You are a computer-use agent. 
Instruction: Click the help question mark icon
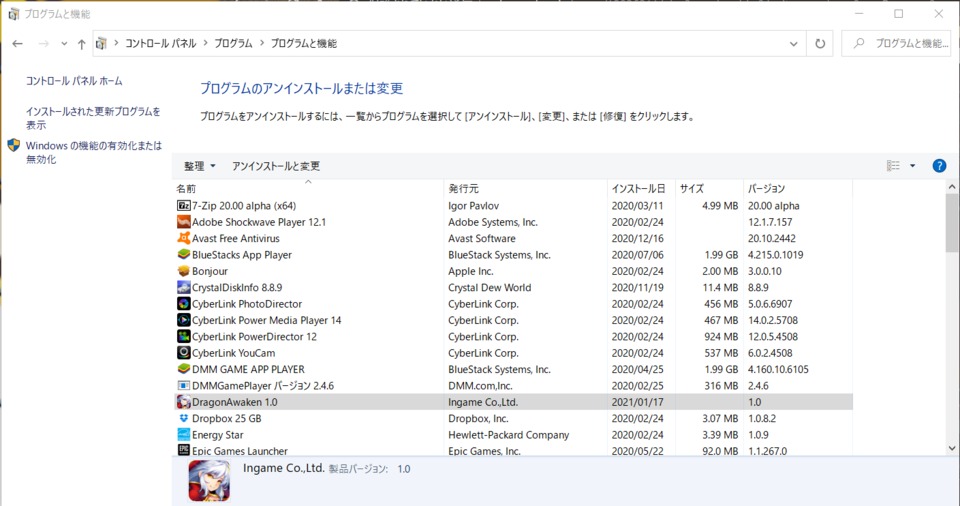click(939, 165)
